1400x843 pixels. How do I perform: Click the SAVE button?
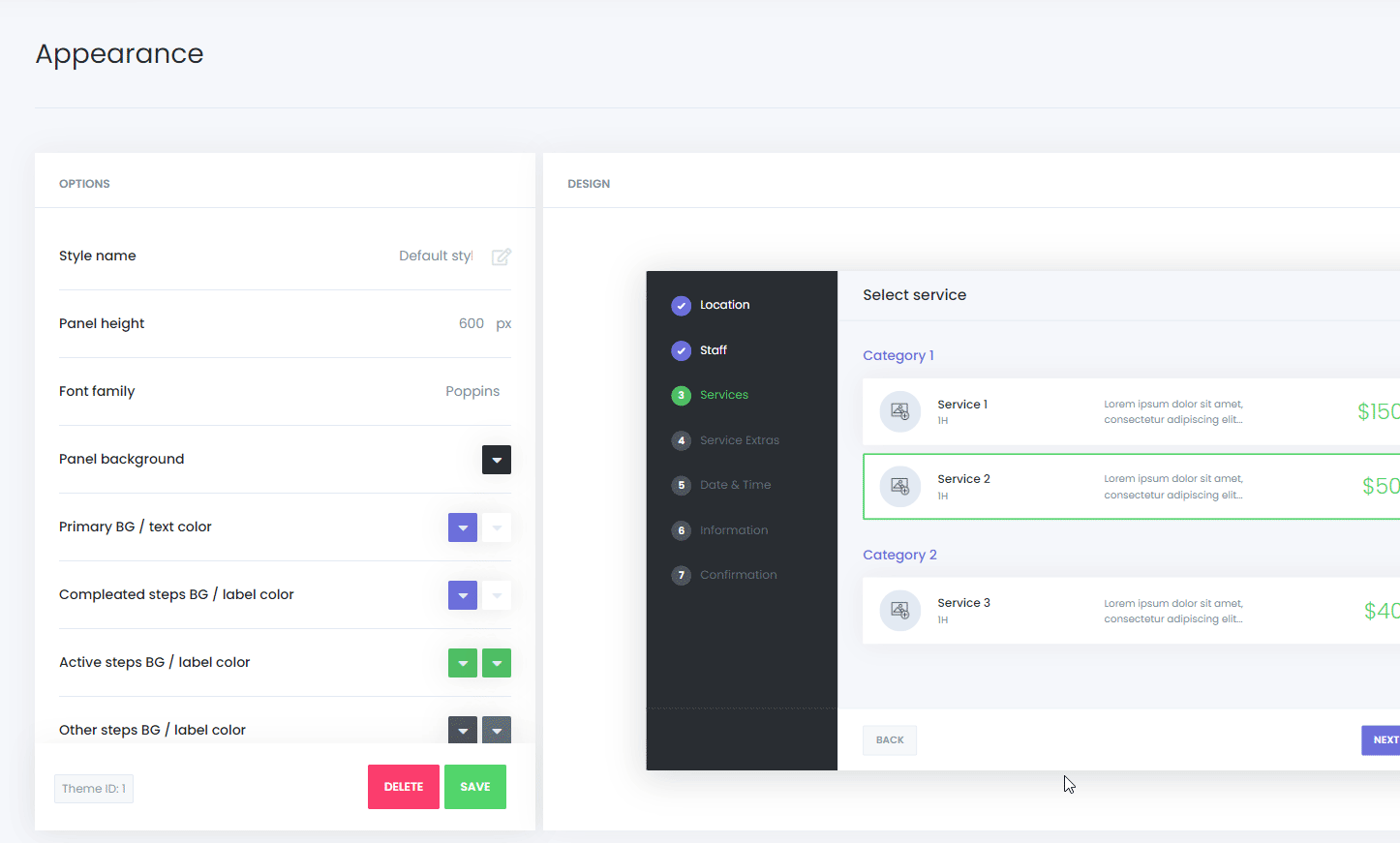tap(475, 787)
